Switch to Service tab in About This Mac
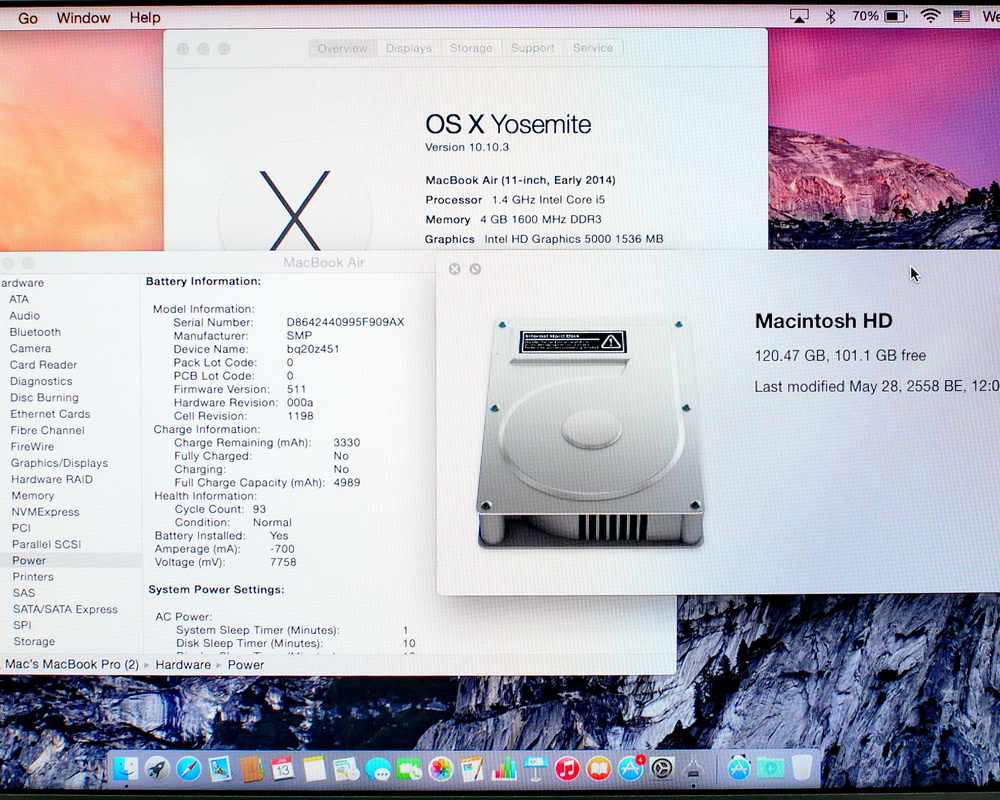The width and height of the screenshot is (1000, 800). tap(593, 48)
